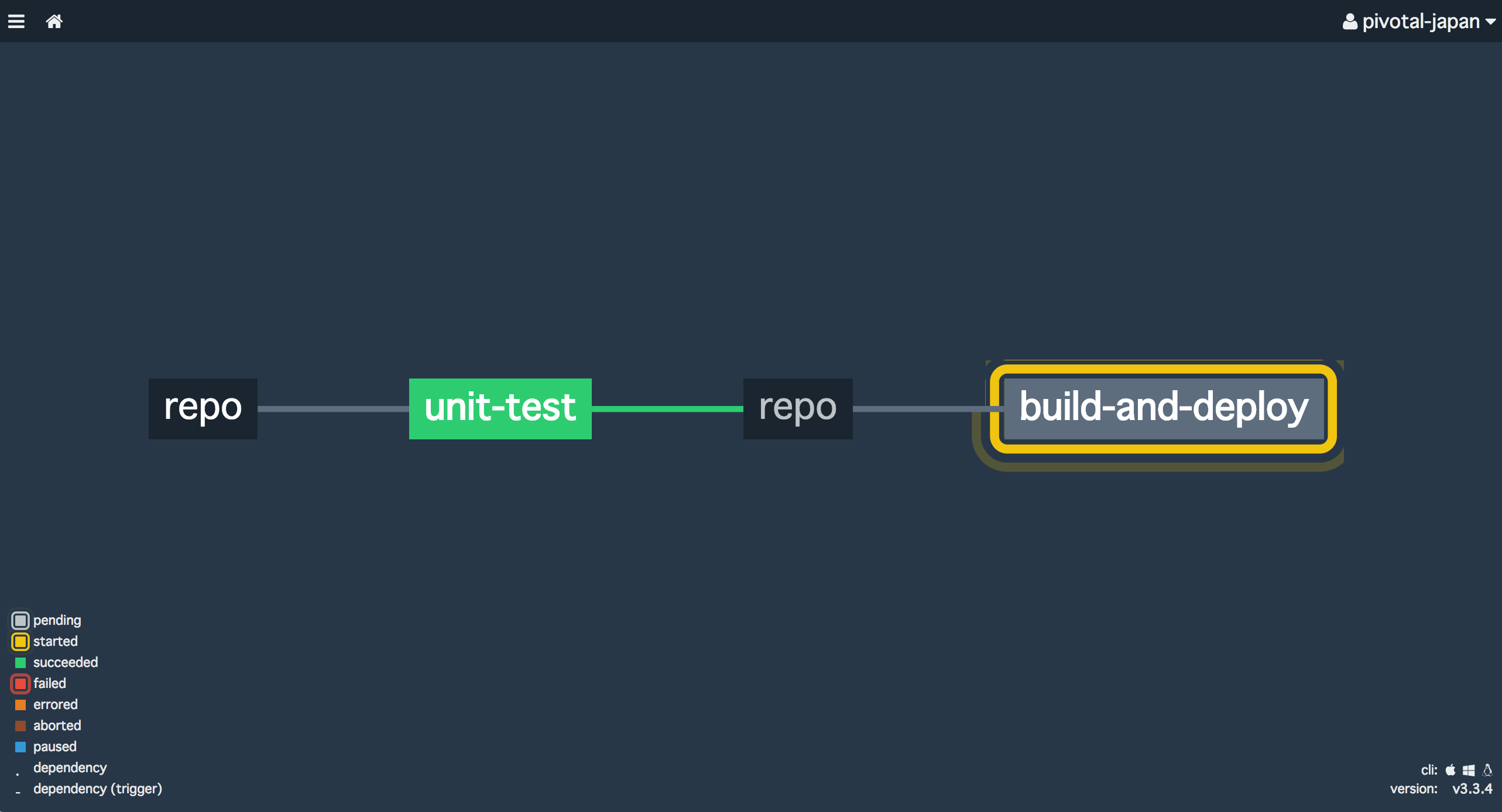The image size is (1502, 812).
Task: Click the green succeeded legend swatch
Action: point(20,662)
